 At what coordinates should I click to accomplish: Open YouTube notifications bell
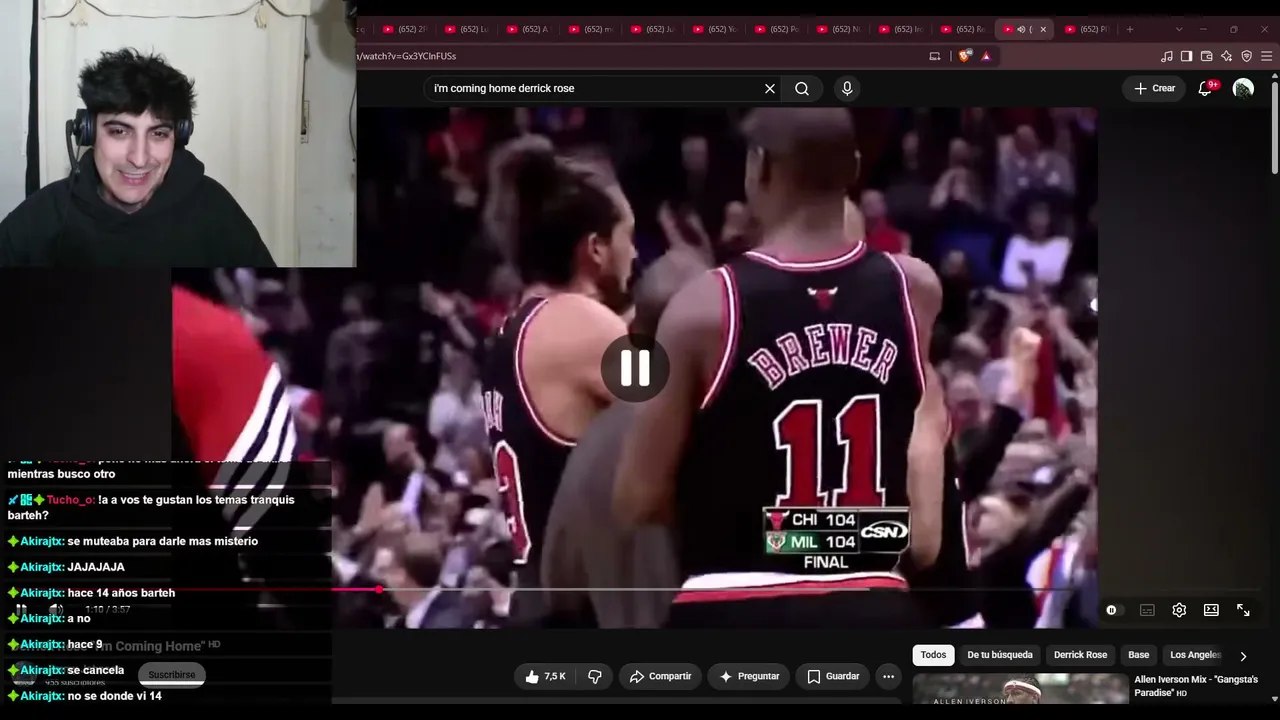coord(1206,88)
